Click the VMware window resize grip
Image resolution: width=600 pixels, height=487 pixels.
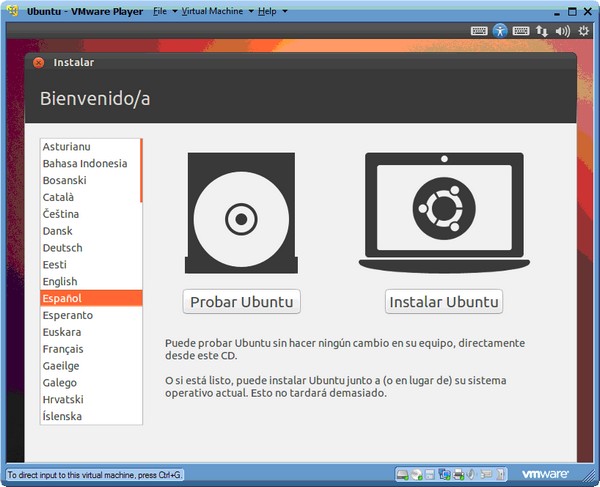[589, 476]
